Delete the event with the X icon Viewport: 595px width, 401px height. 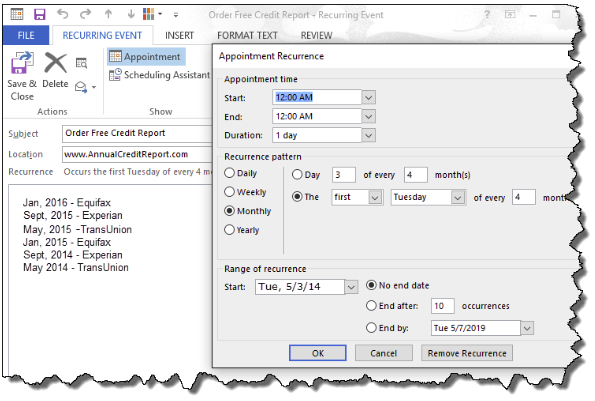pyautogui.click(x=55, y=63)
